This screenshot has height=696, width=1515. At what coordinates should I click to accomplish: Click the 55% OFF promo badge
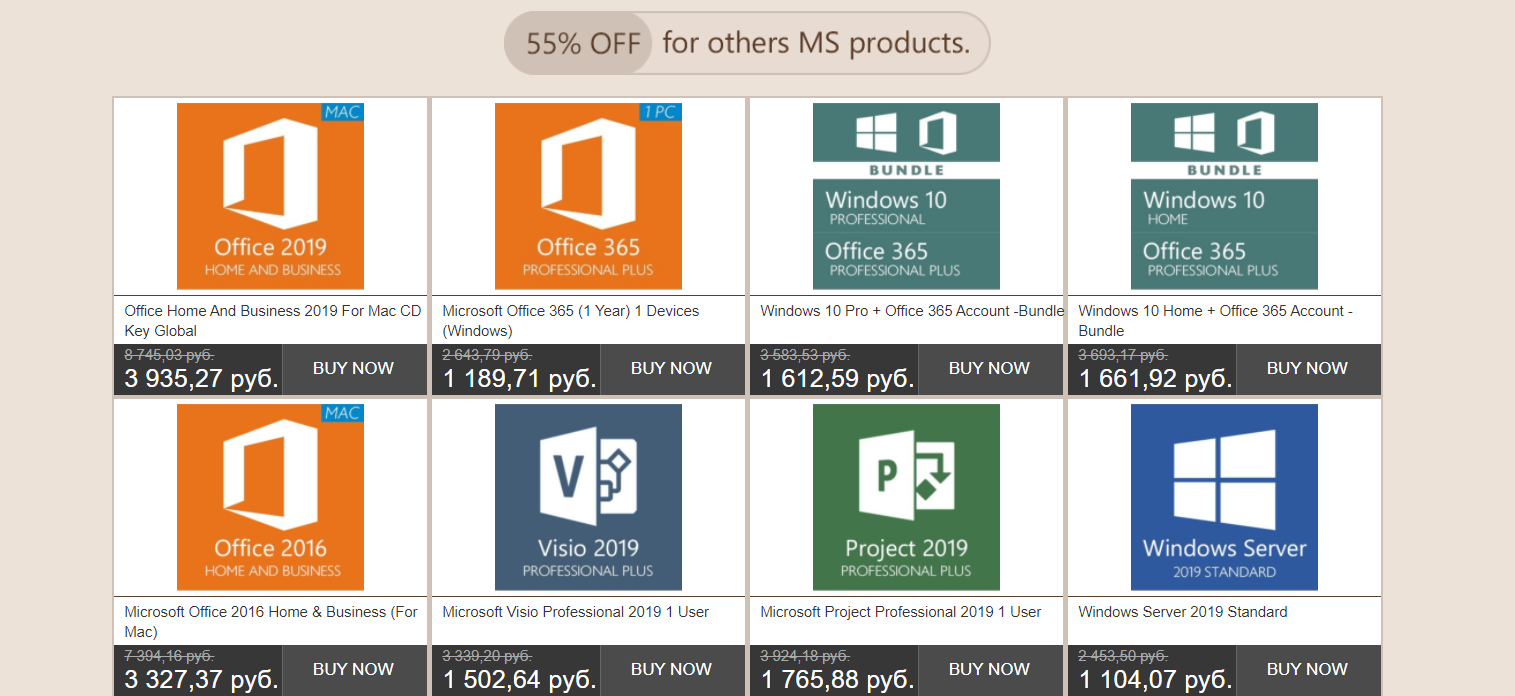585,44
